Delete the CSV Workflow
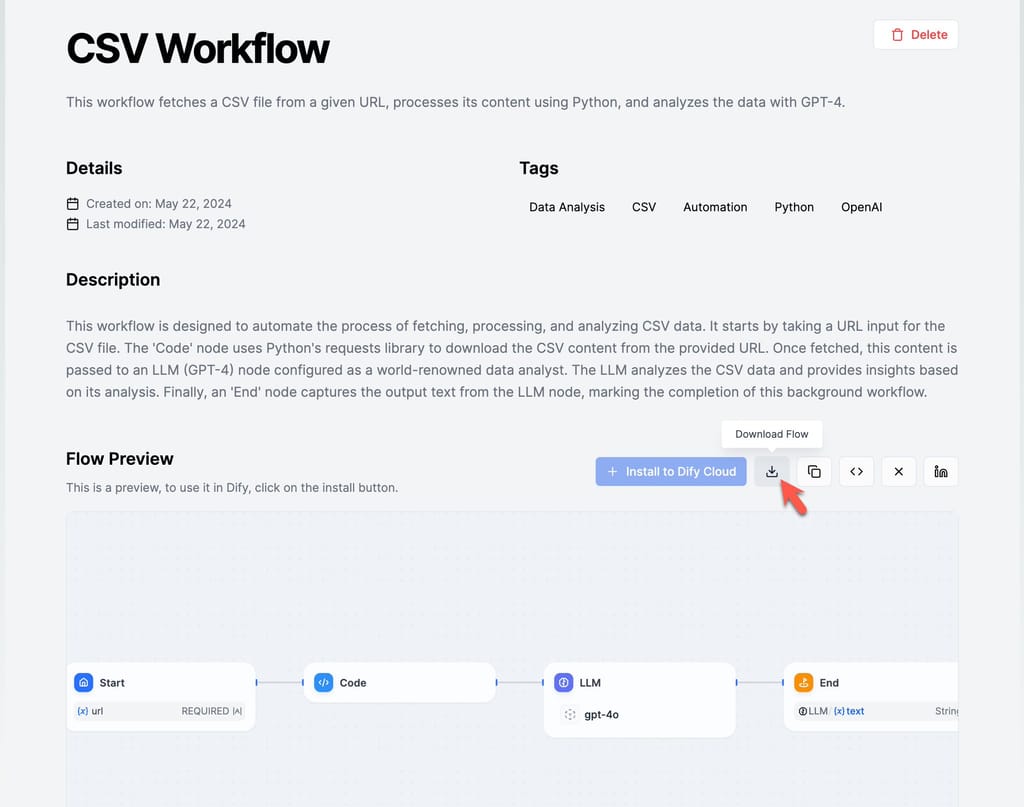The height and width of the screenshot is (807, 1024). (x=915, y=34)
